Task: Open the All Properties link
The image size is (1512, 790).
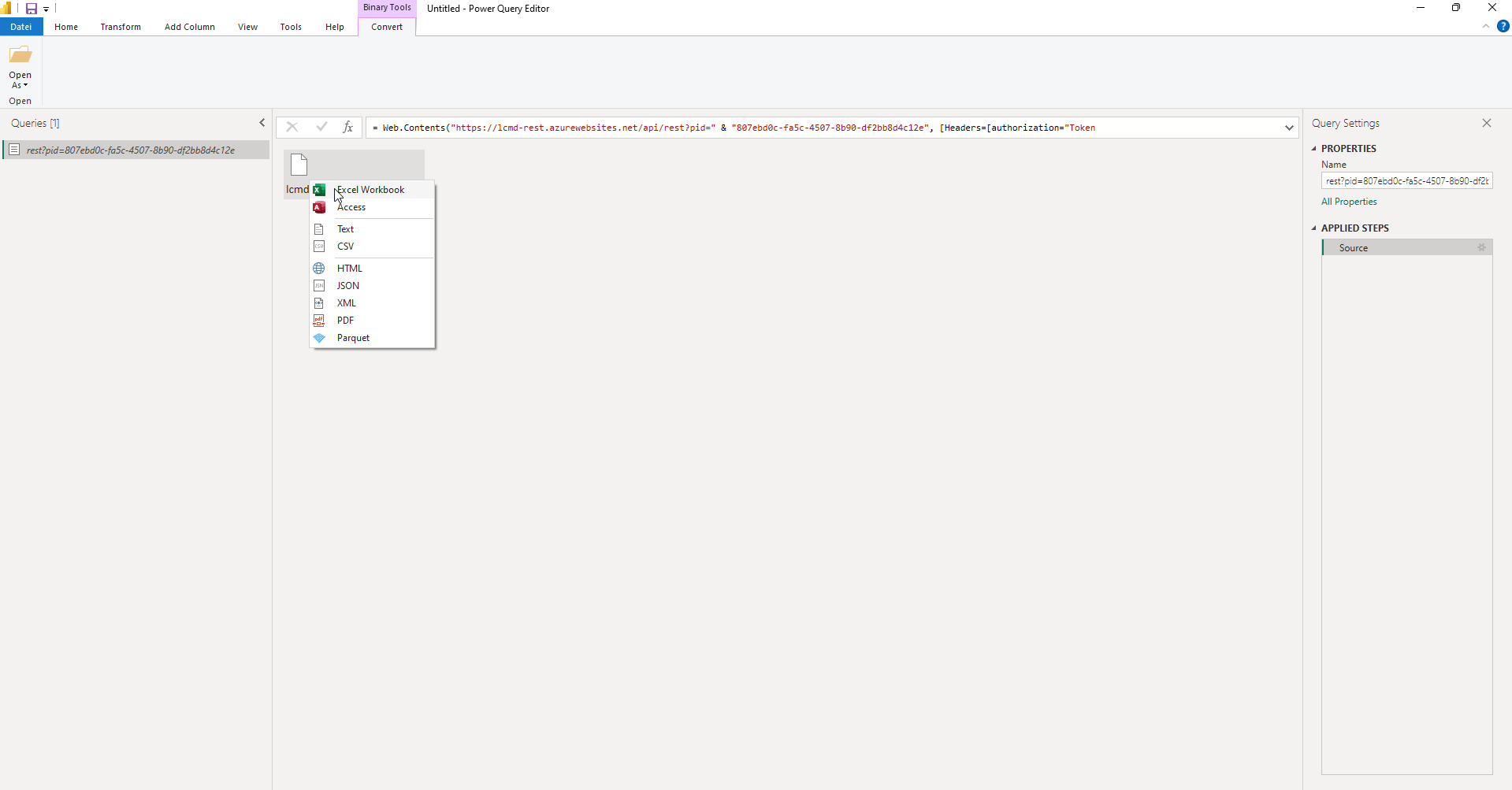Action: [1349, 202]
